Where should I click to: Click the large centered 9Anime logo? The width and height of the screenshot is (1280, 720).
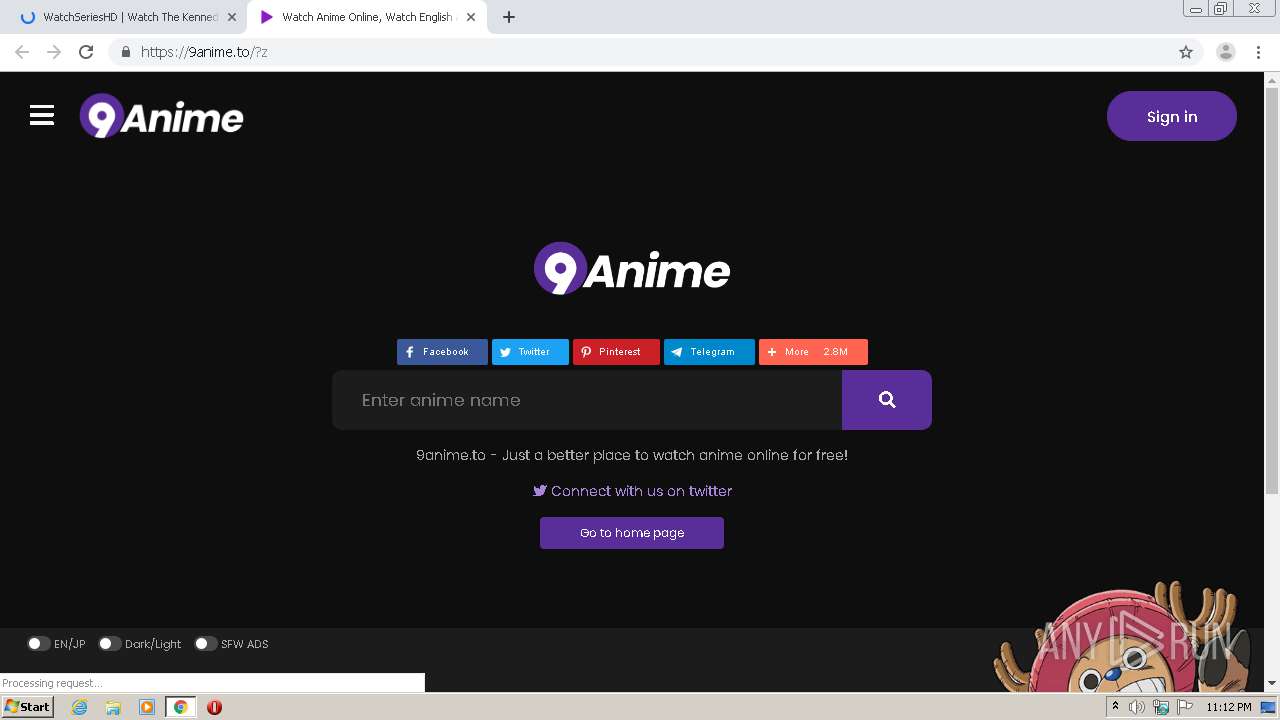pos(632,269)
